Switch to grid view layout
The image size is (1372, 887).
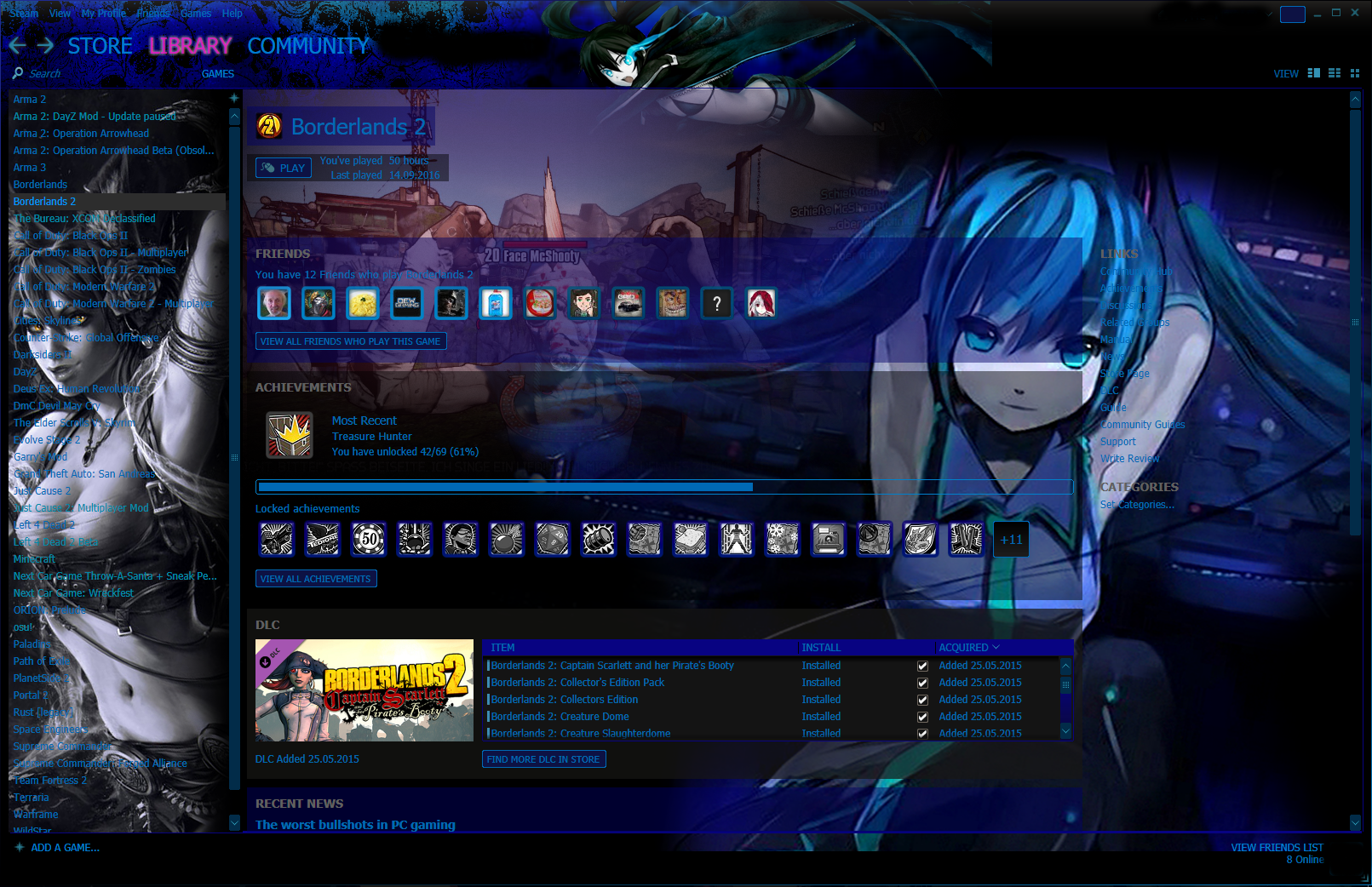pos(1355,73)
